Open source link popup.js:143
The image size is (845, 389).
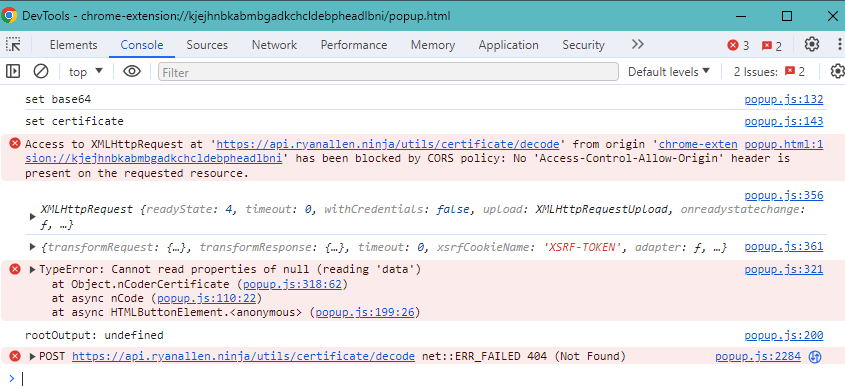[784, 121]
